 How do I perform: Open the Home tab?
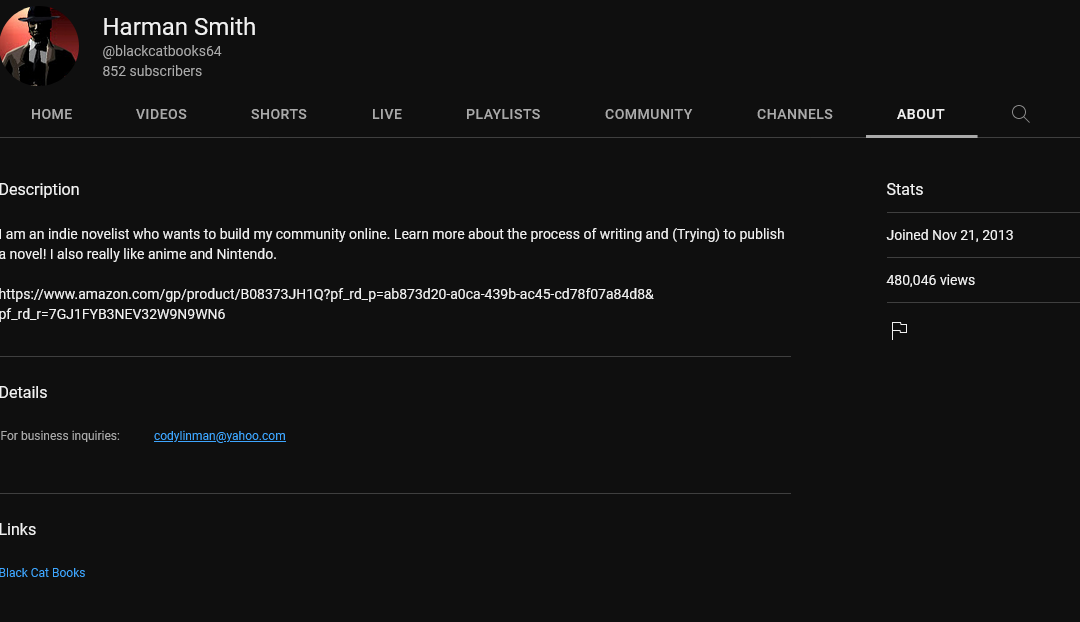[52, 114]
